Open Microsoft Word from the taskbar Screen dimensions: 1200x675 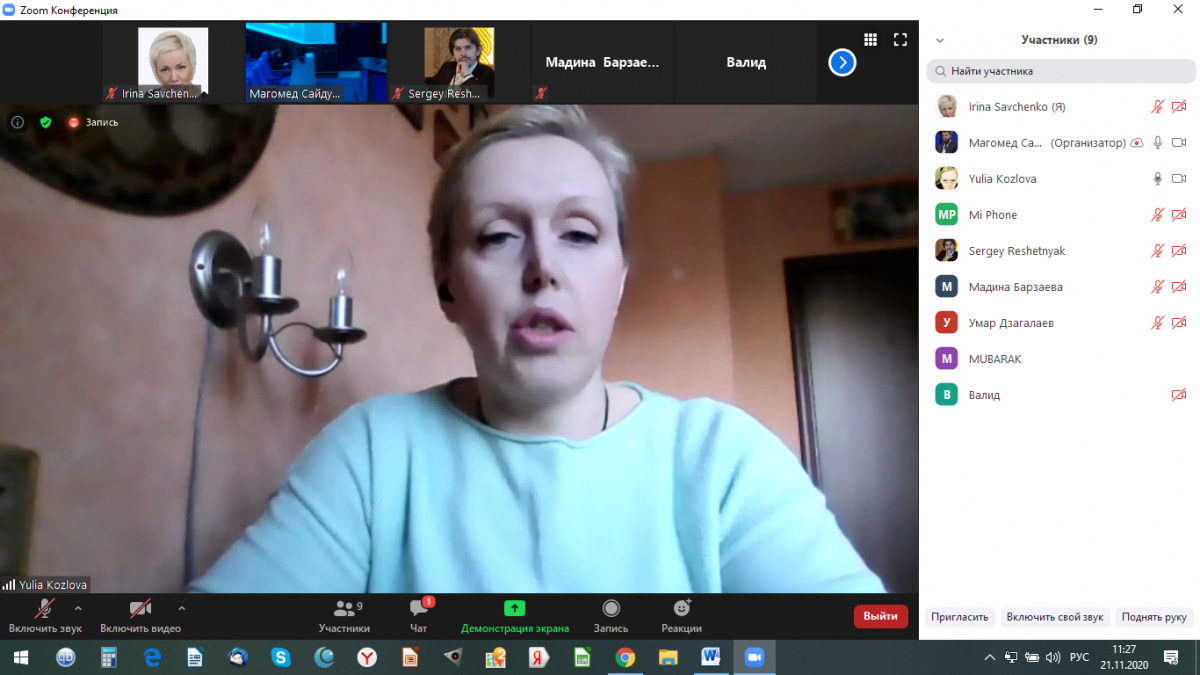(x=711, y=657)
